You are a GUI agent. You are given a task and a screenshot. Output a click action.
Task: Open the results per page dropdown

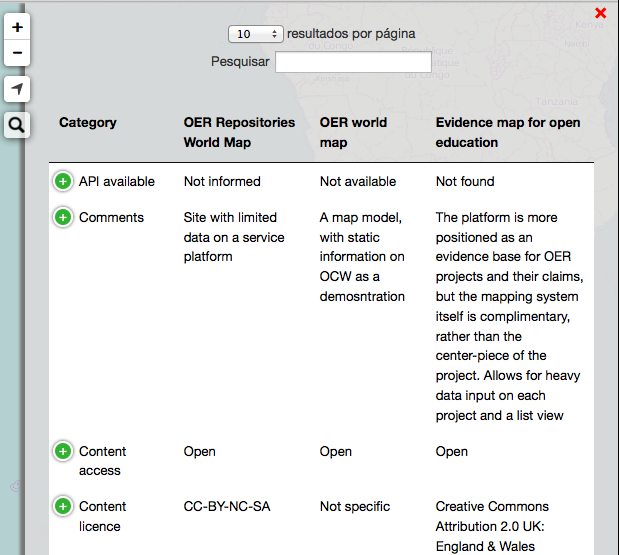point(255,34)
